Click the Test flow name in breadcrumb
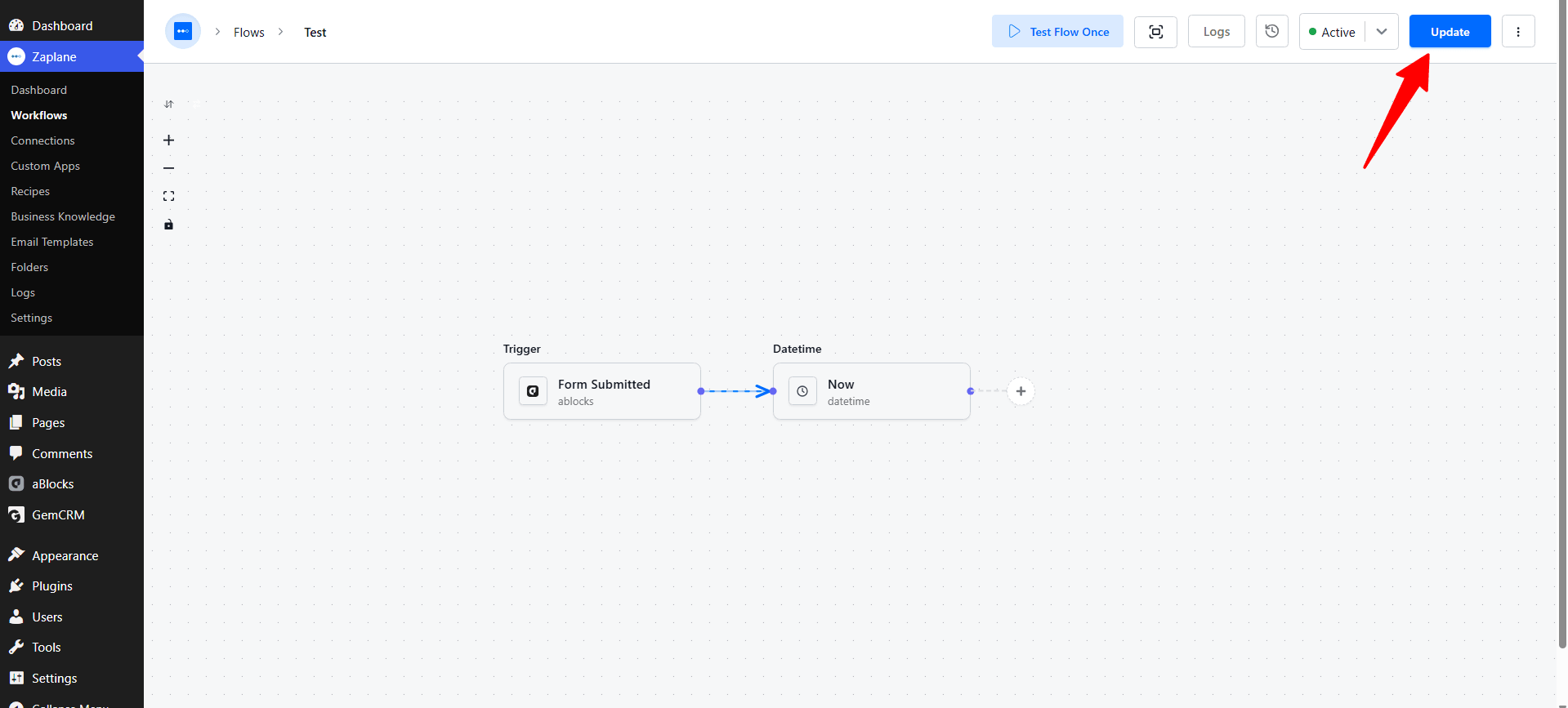This screenshot has height=708, width=1568. coord(315,33)
